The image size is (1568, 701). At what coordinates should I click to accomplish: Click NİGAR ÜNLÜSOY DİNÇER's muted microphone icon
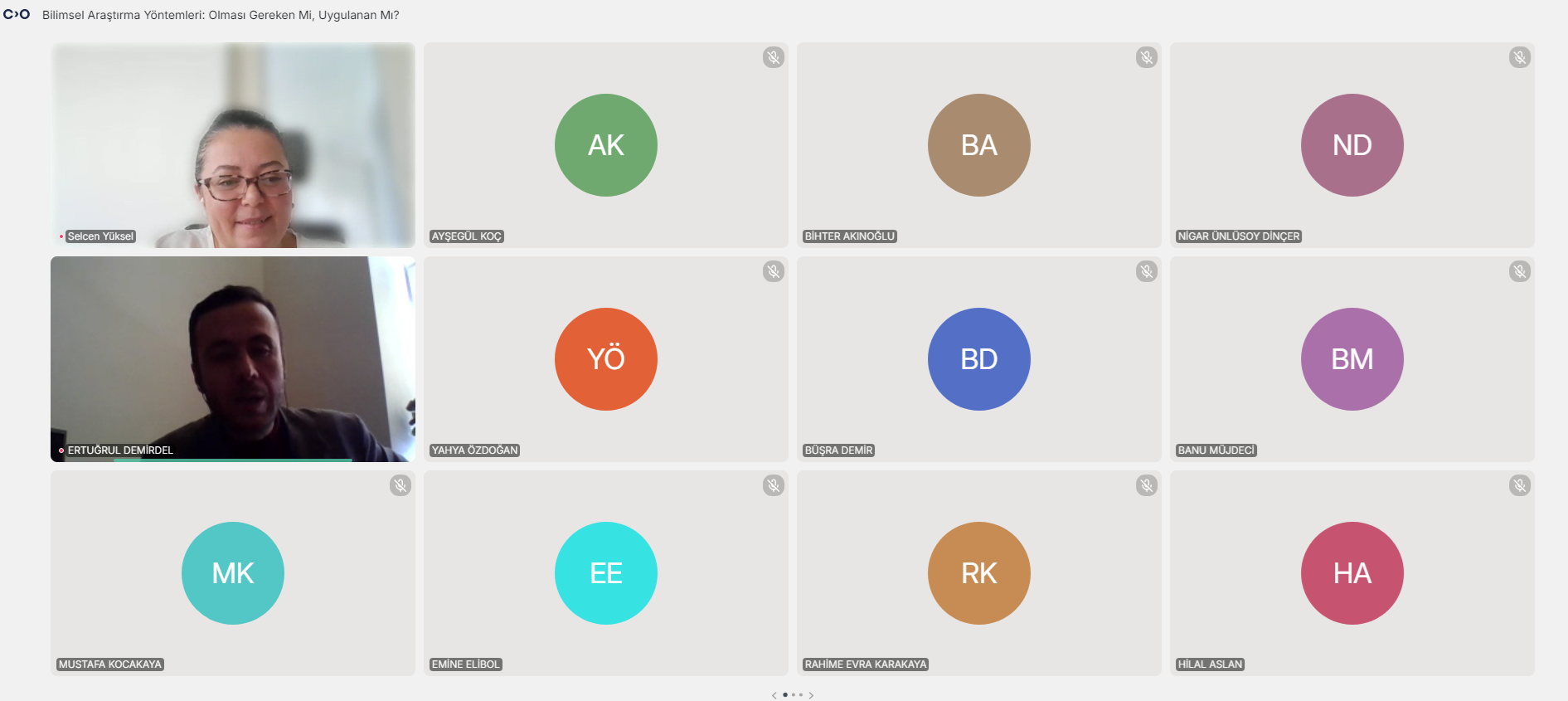(1519, 57)
